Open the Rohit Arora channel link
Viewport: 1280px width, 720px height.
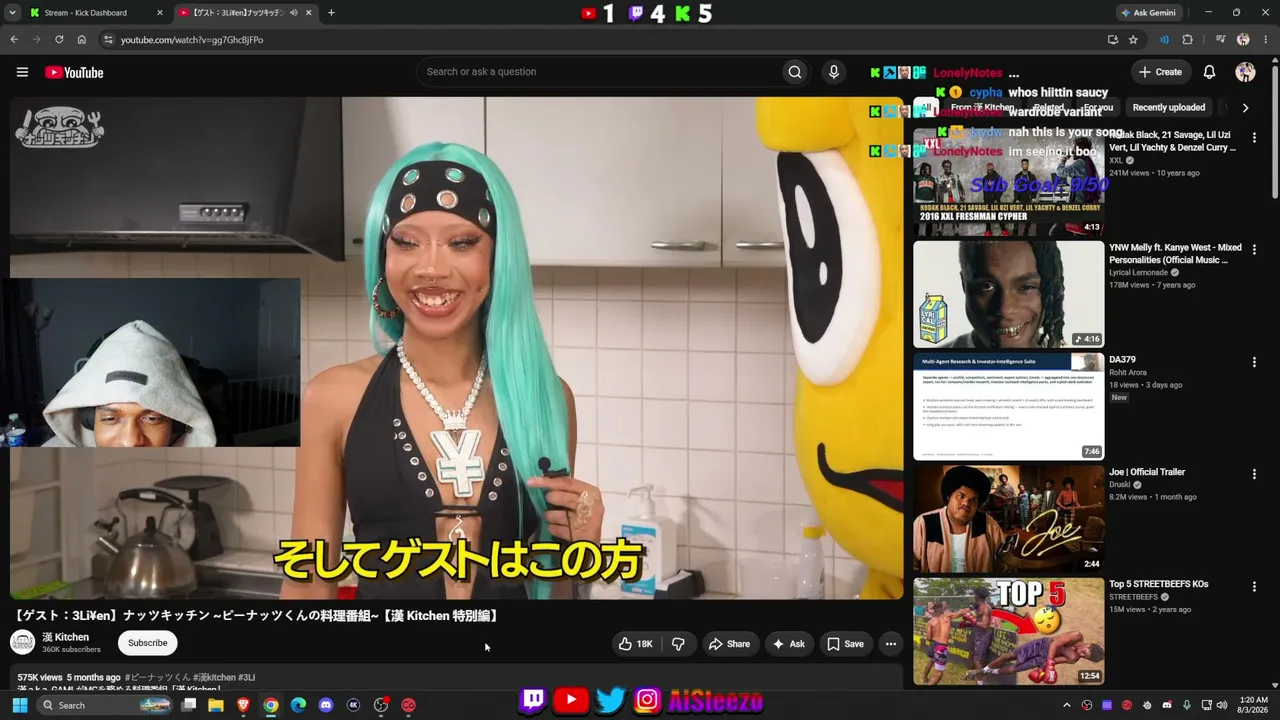[x=1128, y=372]
